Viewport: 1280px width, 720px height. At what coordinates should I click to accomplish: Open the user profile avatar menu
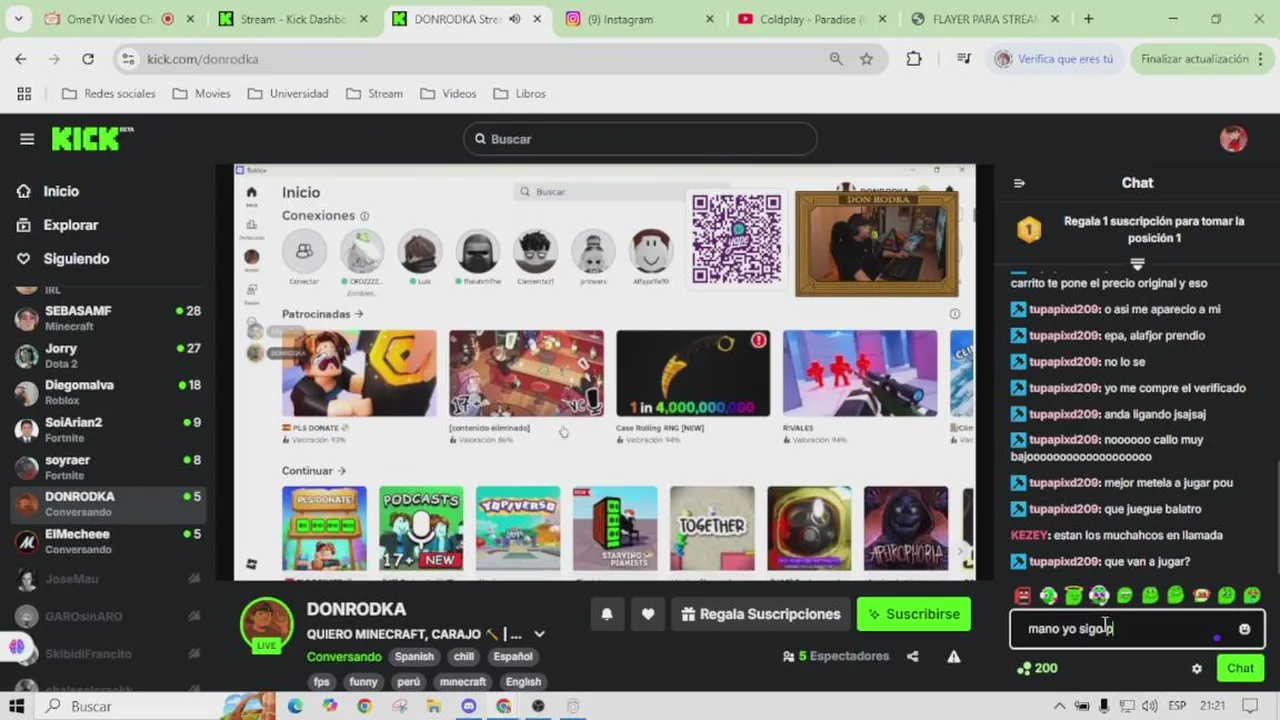click(x=1233, y=139)
